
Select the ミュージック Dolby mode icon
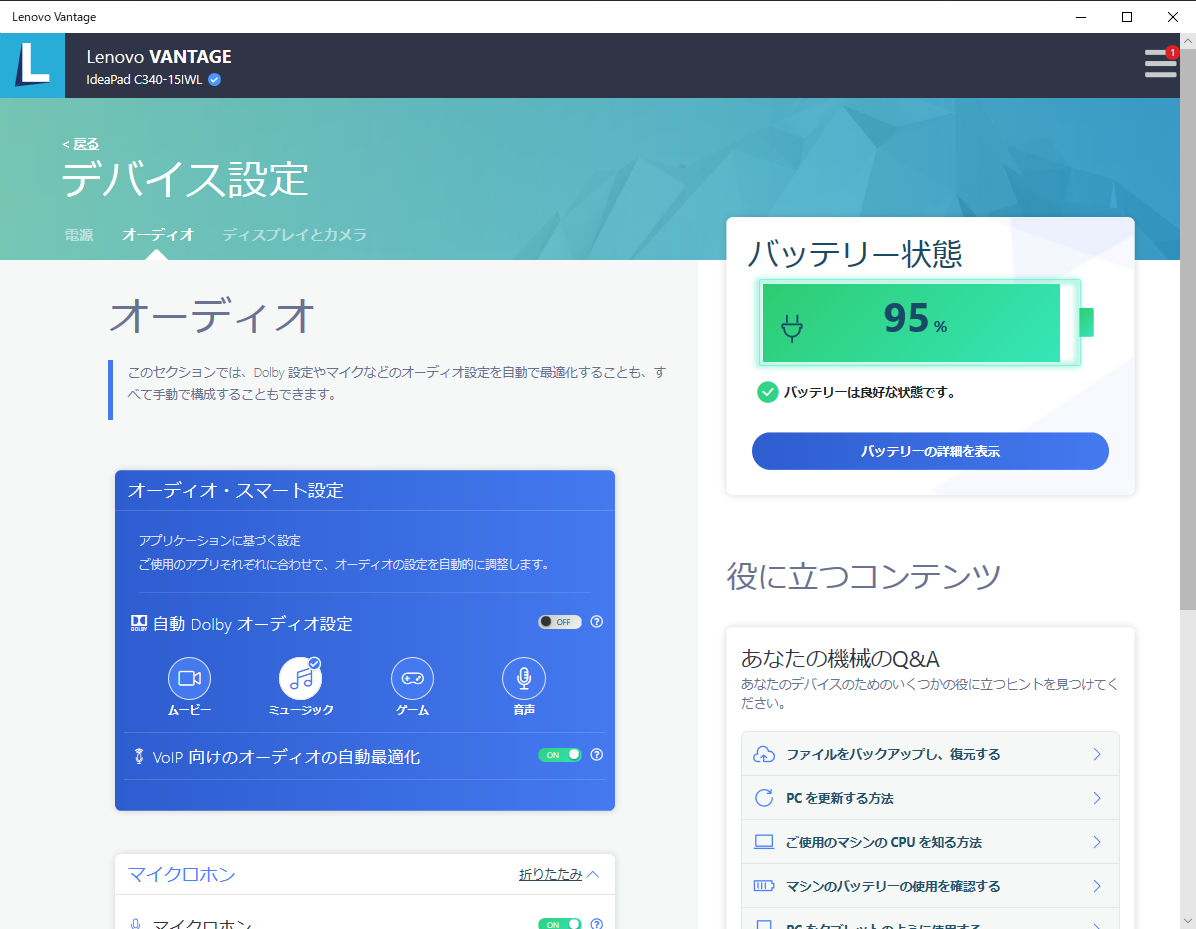coord(301,678)
